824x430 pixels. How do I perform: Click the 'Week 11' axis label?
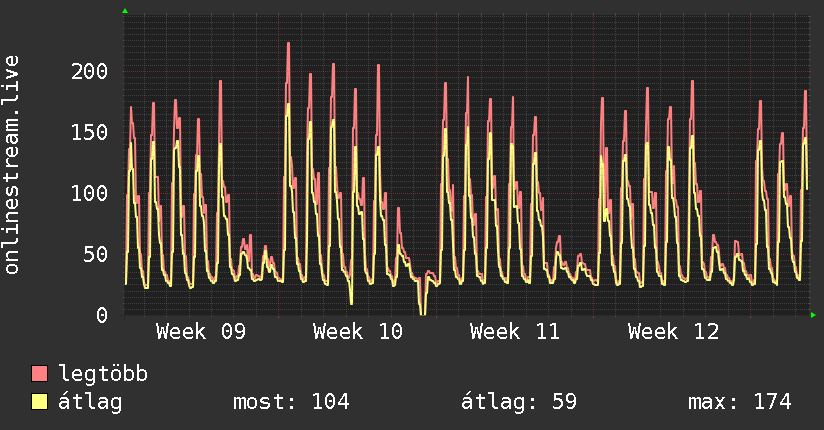515,332
